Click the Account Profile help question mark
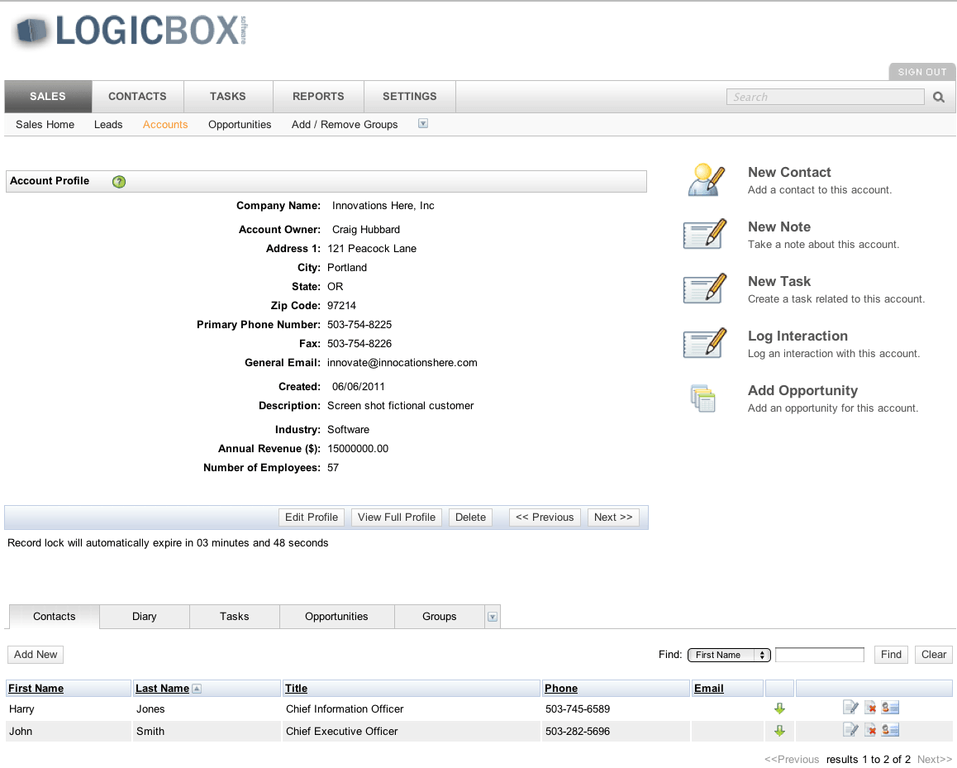 [118, 181]
